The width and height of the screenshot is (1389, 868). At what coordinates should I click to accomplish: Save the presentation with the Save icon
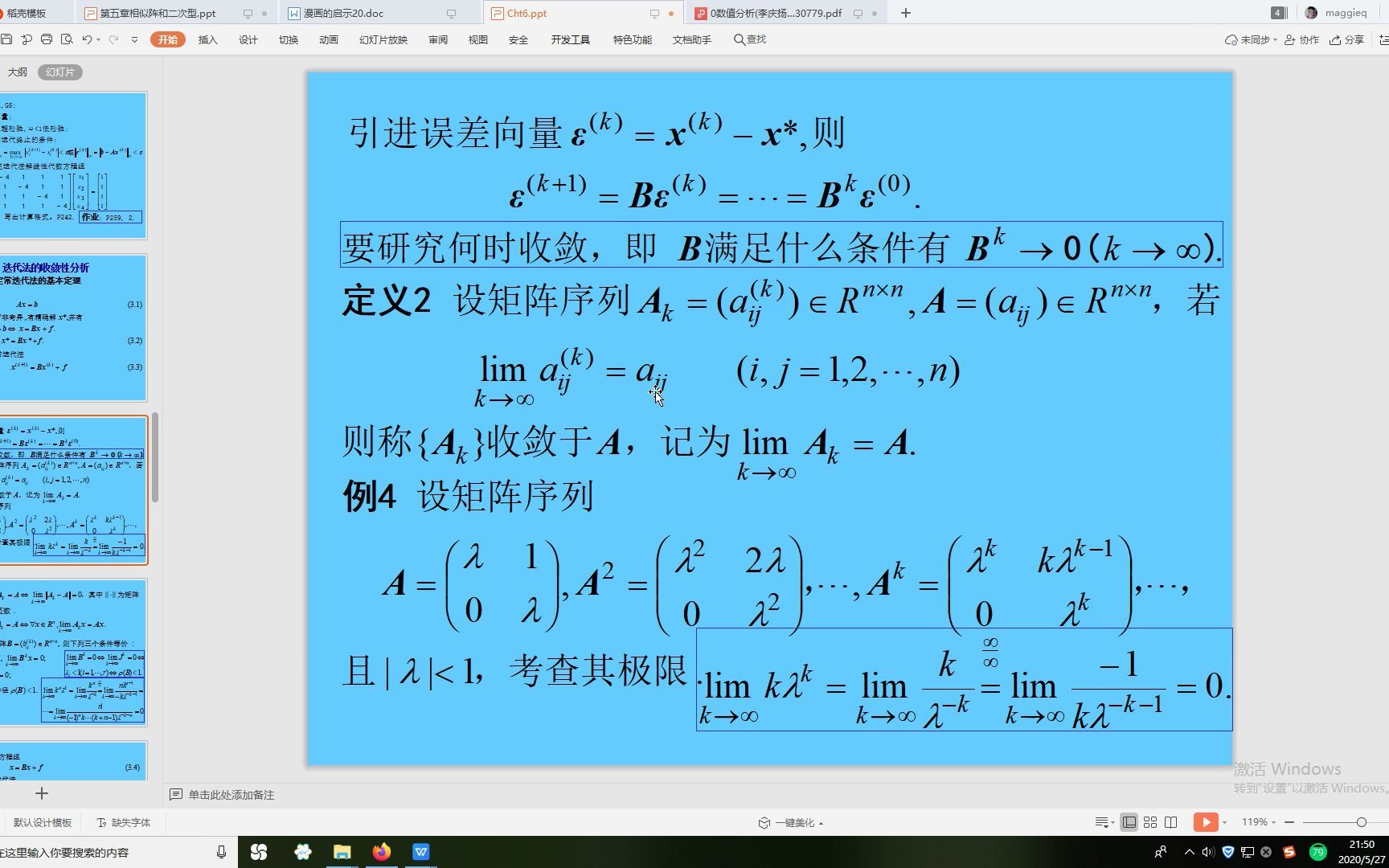tap(6, 39)
